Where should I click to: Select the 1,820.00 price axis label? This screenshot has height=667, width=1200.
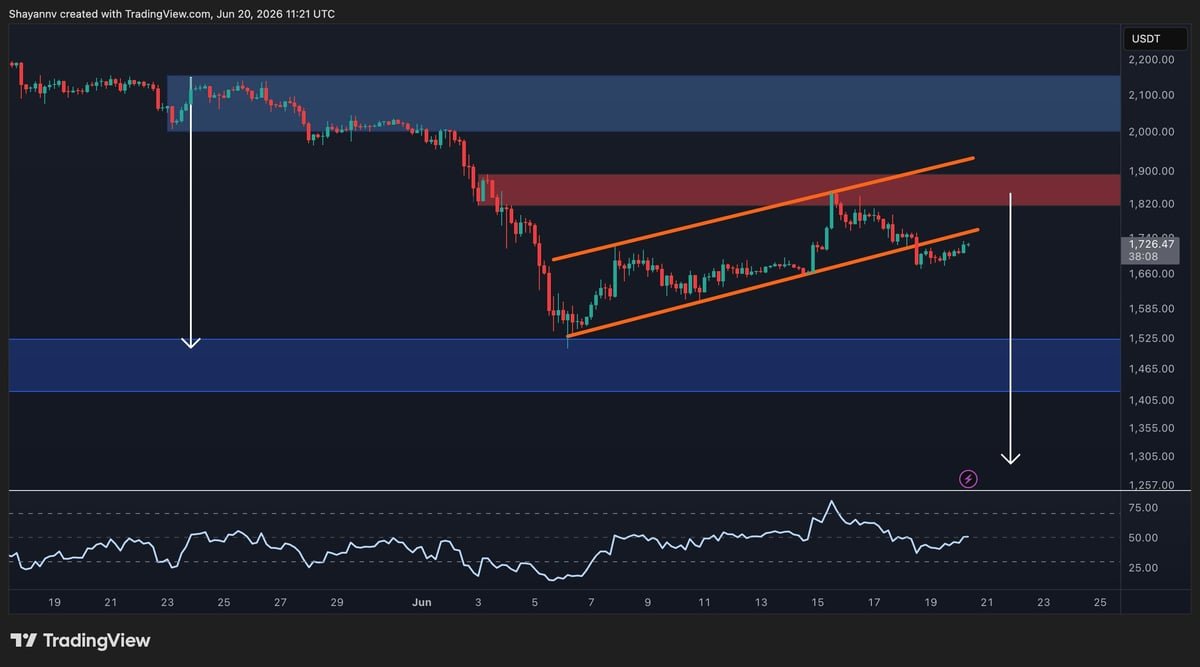(x=1150, y=204)
